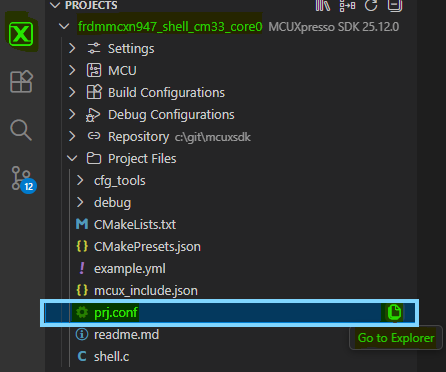Open the Extensions view in activity bar
Image resolution: width=446 pixels, height=372 pixels.
[x=21, y=81]
